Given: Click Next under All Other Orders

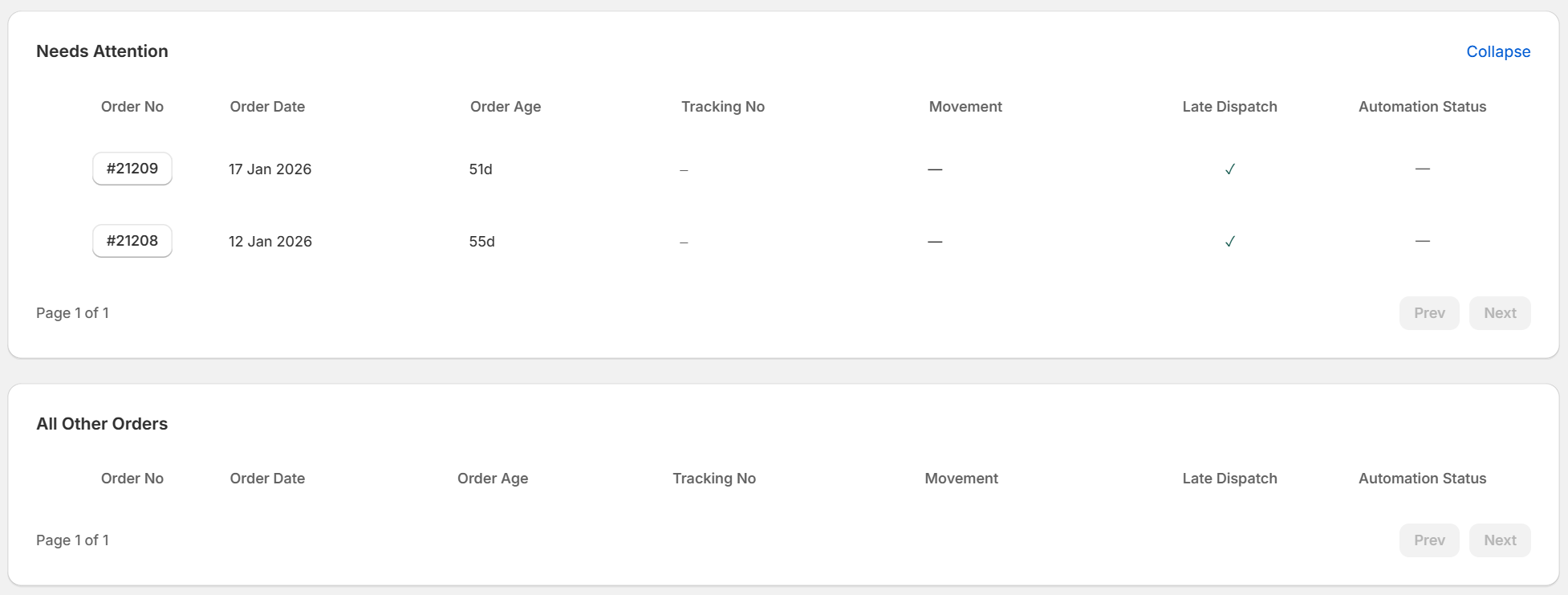Looking at the screenshot, I should click(x=1499, y=540).
